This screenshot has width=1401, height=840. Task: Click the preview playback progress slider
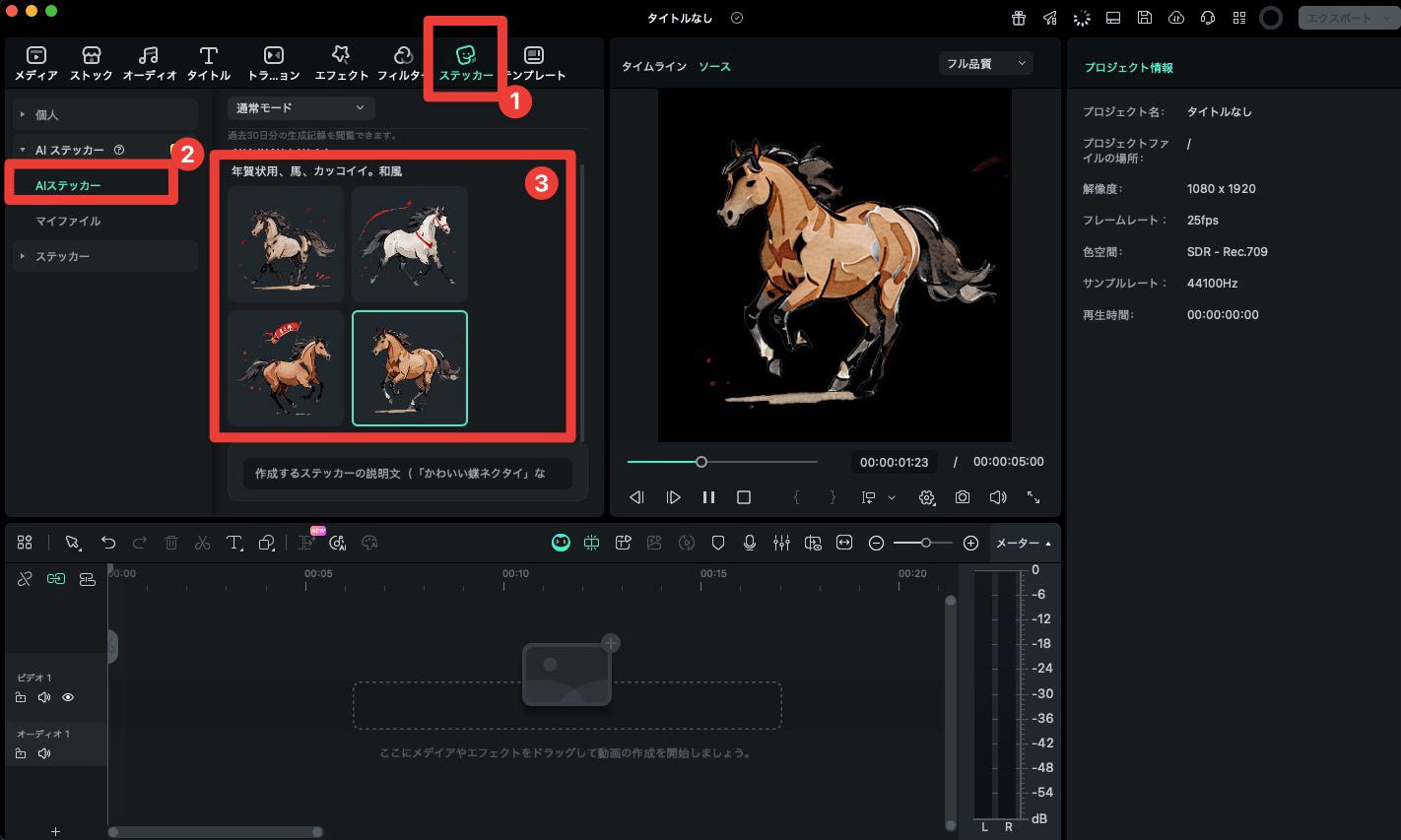coord(722,461)
